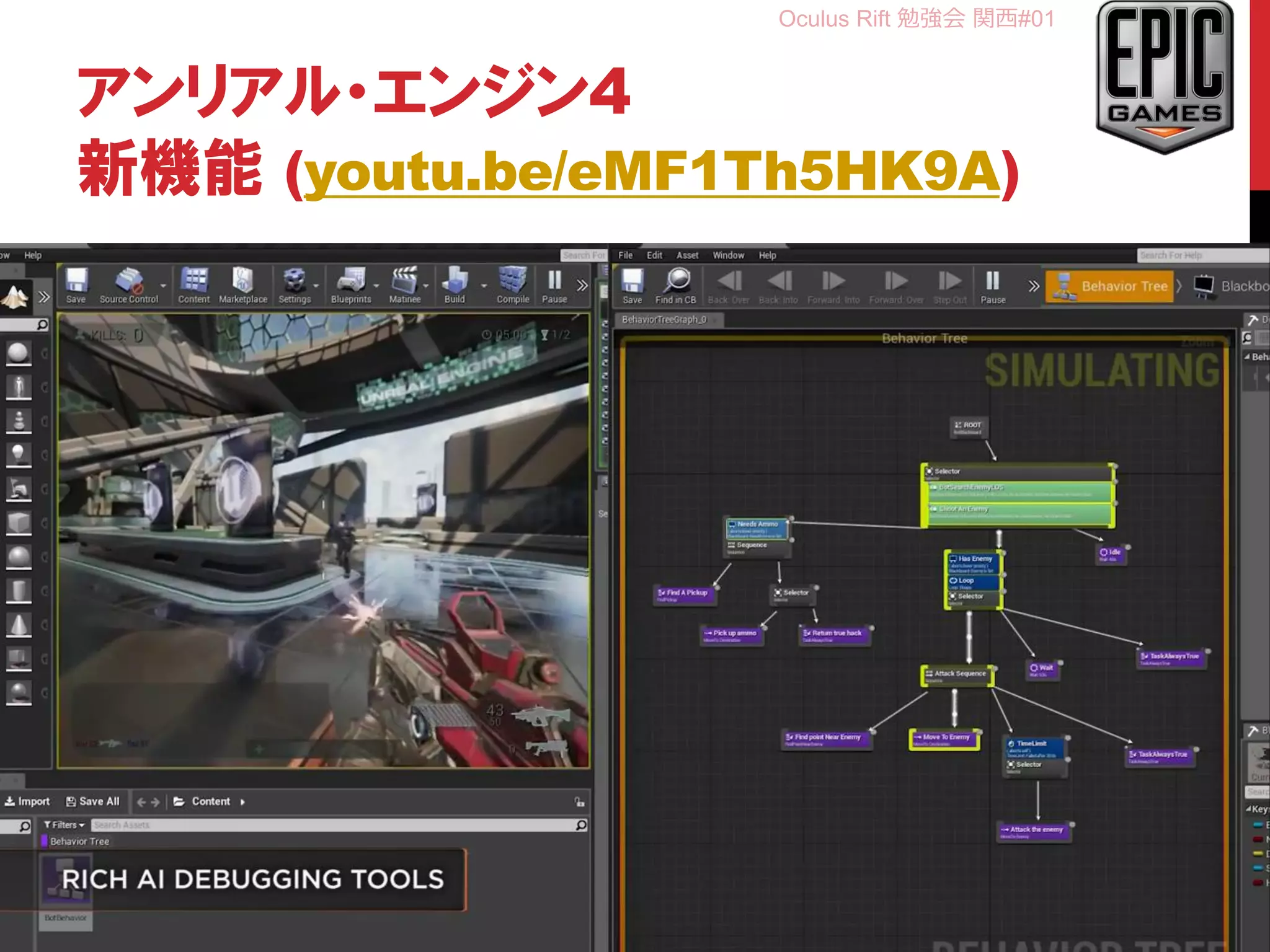Select the Move To Enemy node

point(944,739)
